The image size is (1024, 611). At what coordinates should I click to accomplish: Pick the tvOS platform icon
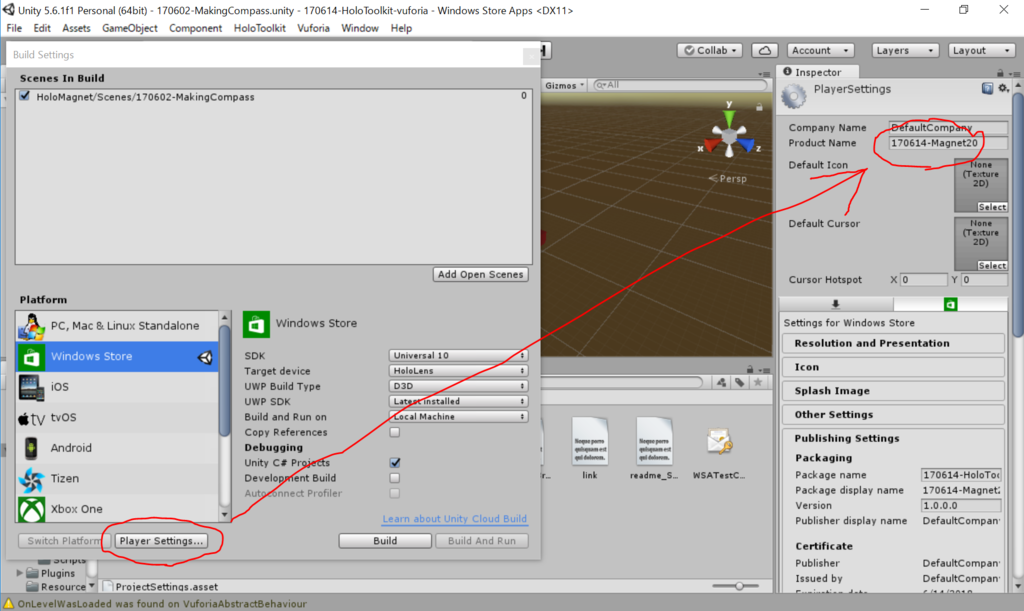[31, 418]
